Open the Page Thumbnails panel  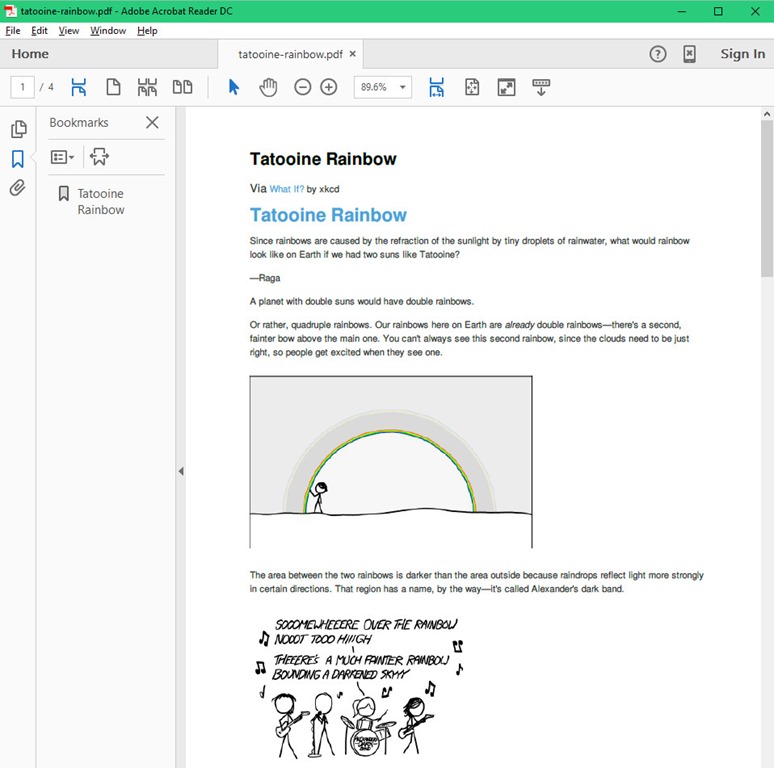(x=18, y=129)
